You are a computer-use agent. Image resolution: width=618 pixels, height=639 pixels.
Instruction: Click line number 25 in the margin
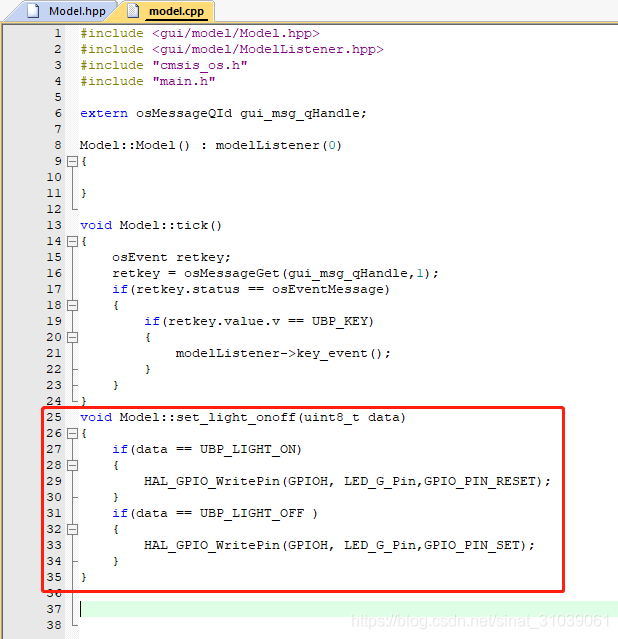(x=54, y=417)
